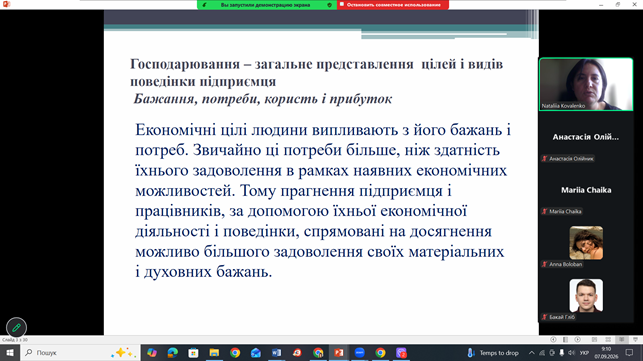Image resolution: width=643 pixels, height=361 pixels.
Task: Open the Windows notification center panel
Action: (629, 353)
